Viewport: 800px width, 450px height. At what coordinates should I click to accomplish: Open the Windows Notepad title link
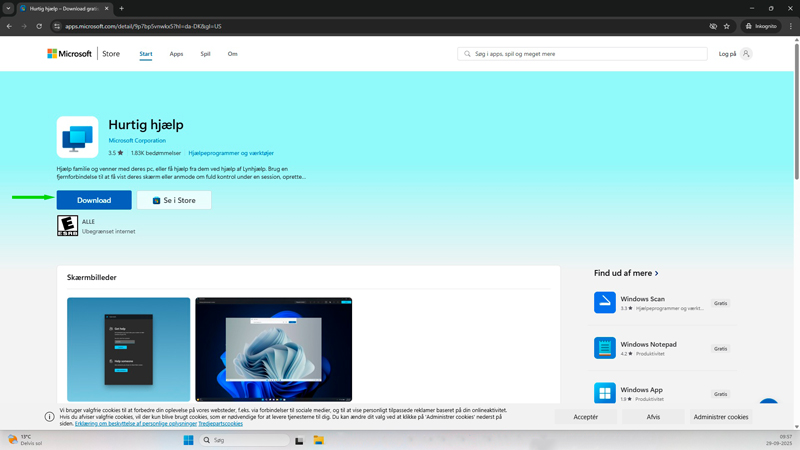648,344
